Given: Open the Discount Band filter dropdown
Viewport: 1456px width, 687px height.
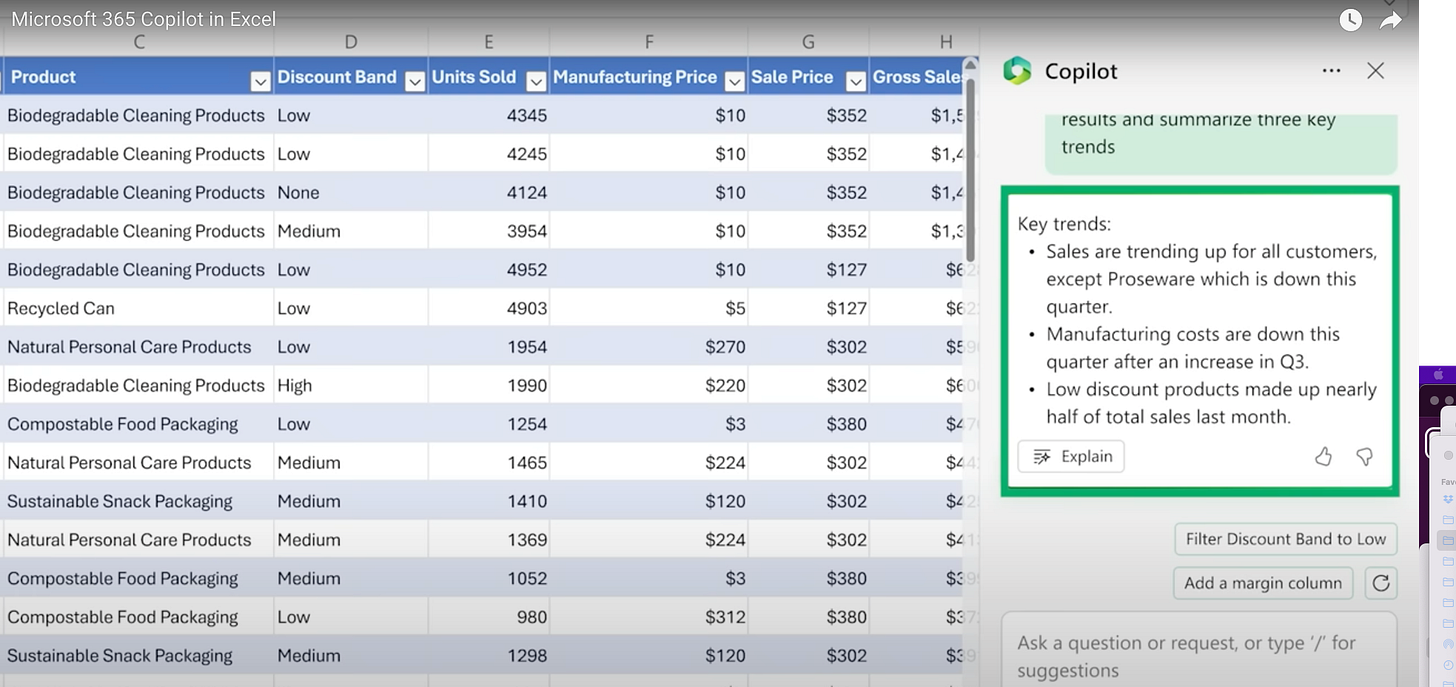Looking at the screenshot, I should click(x=415, y=81).
